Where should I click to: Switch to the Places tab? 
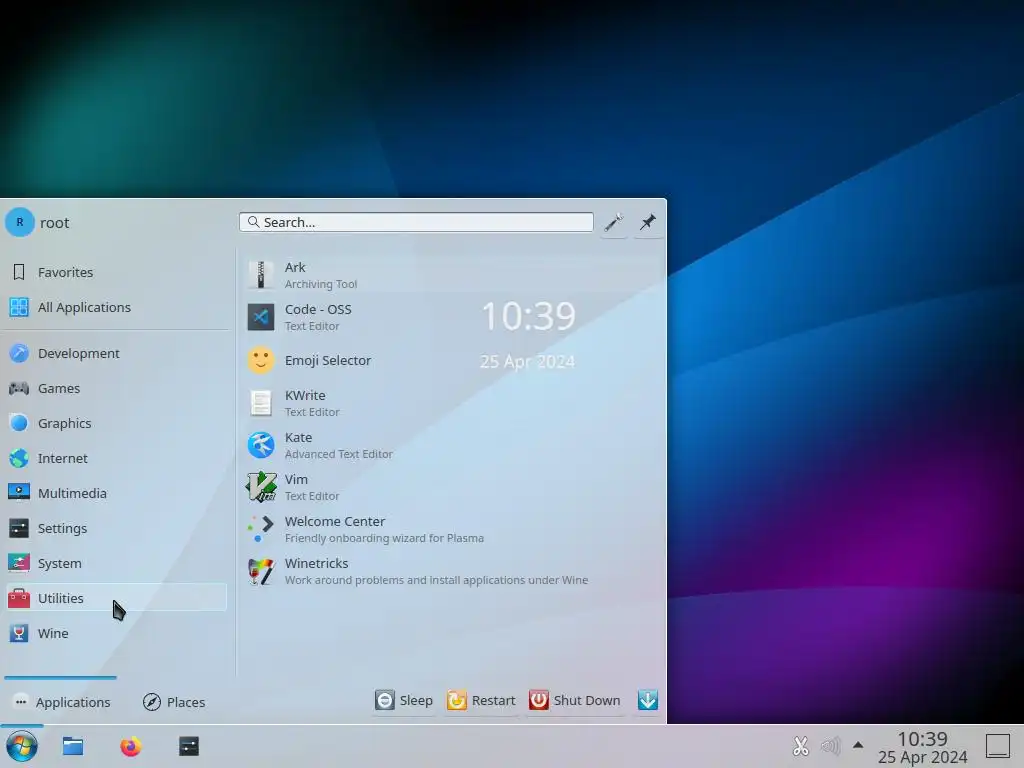[174, 702]
